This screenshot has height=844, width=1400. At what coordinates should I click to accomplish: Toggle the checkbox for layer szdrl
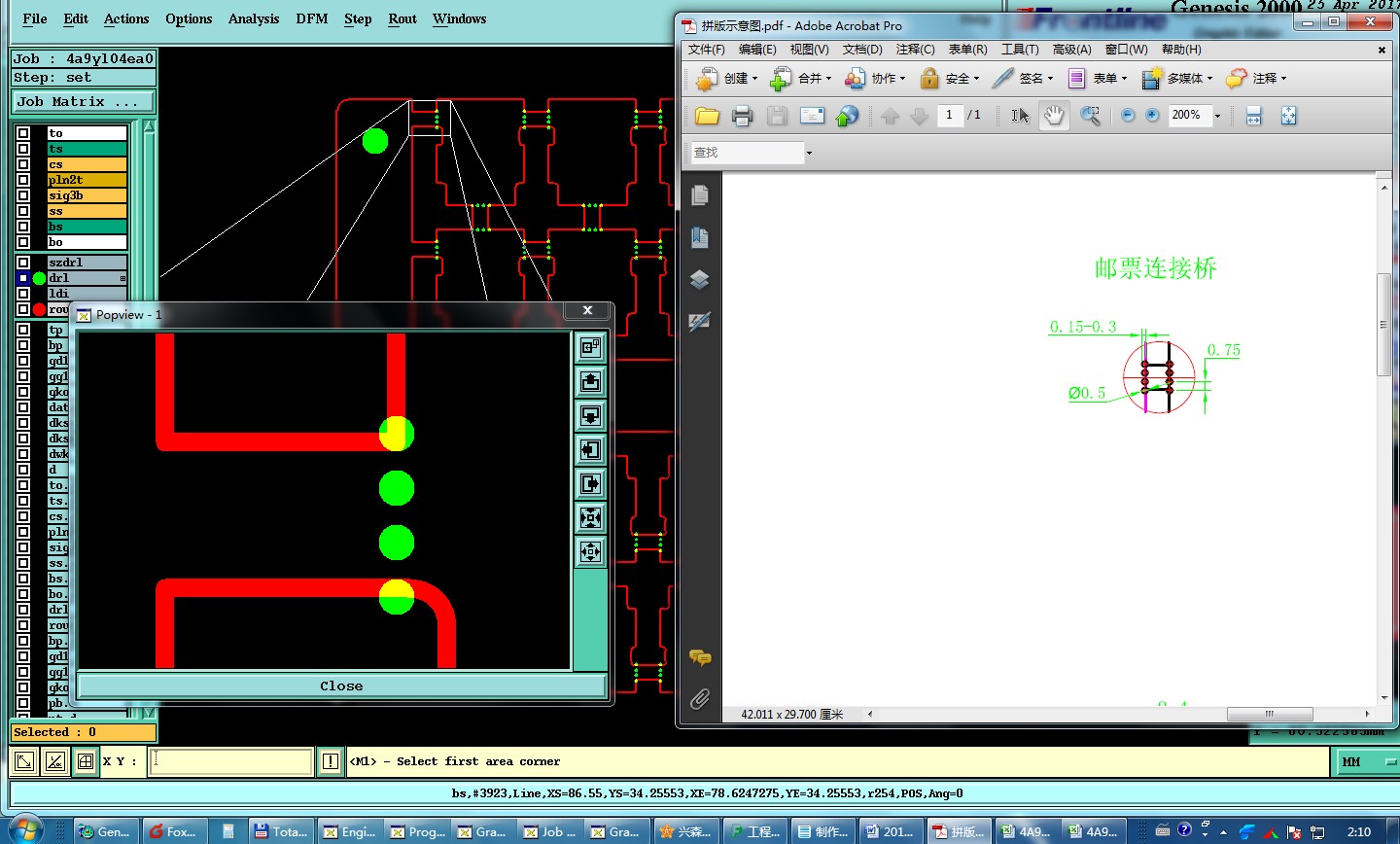tap(23, 263)
